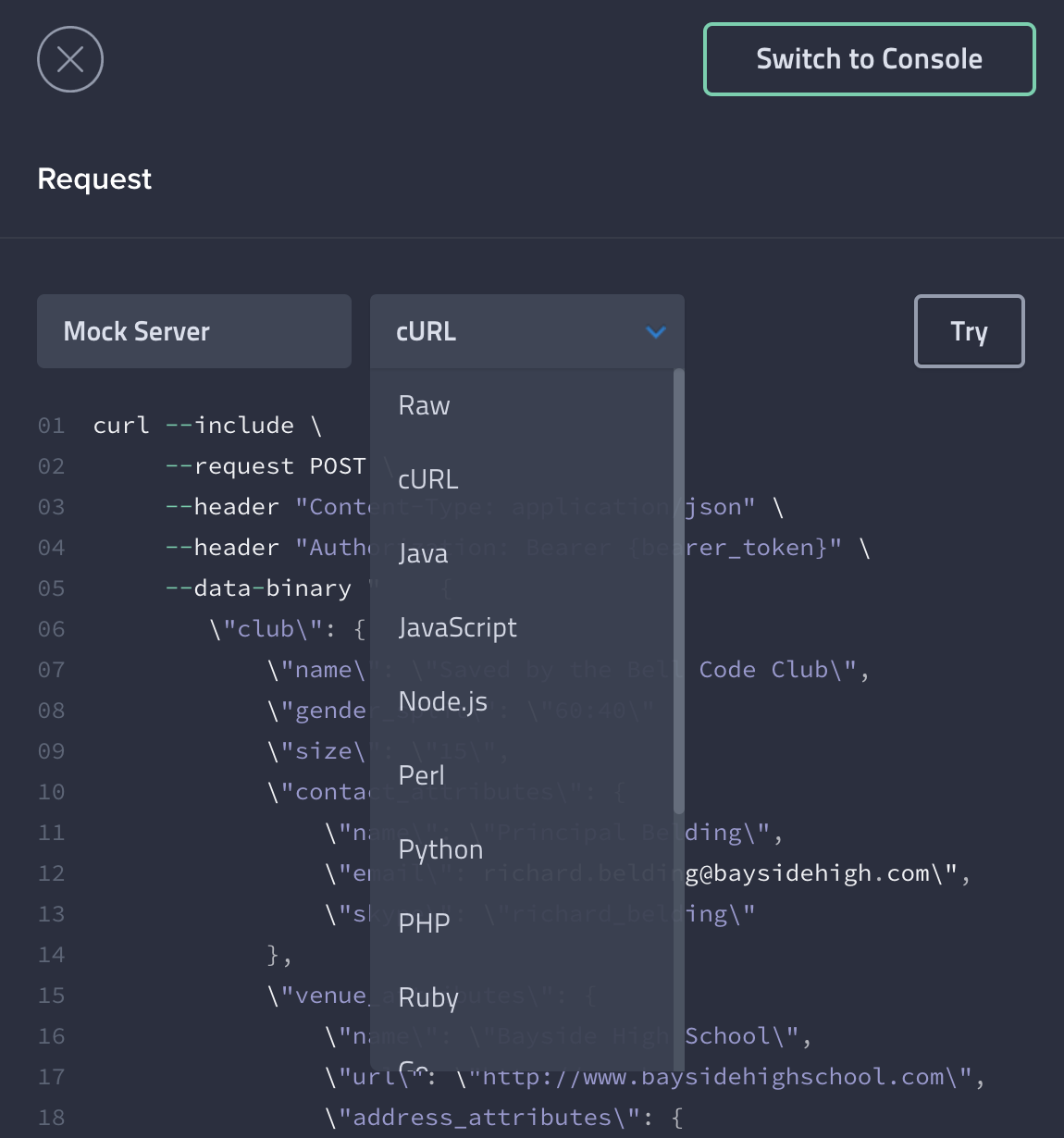Open the Mock Server selector
The width and height of the screenshot is (1064, 1138).
[194, 331]
